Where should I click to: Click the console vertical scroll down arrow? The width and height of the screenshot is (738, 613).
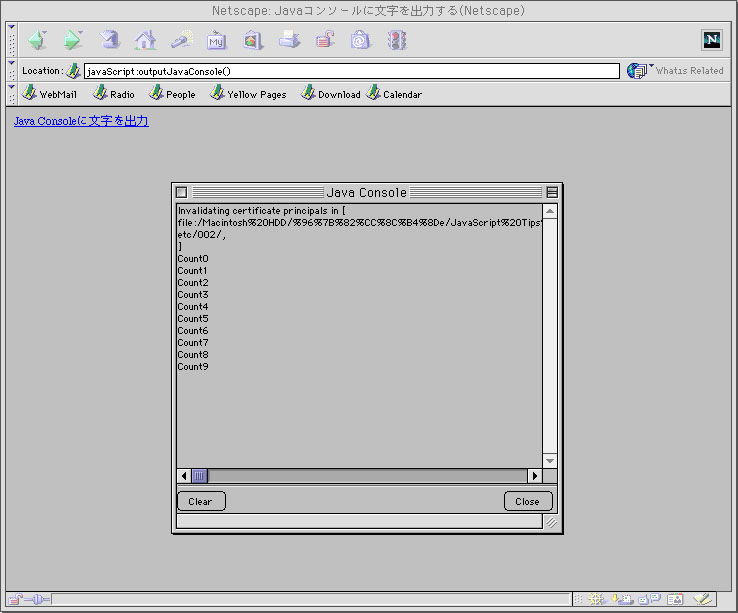(x=550, y=460)
